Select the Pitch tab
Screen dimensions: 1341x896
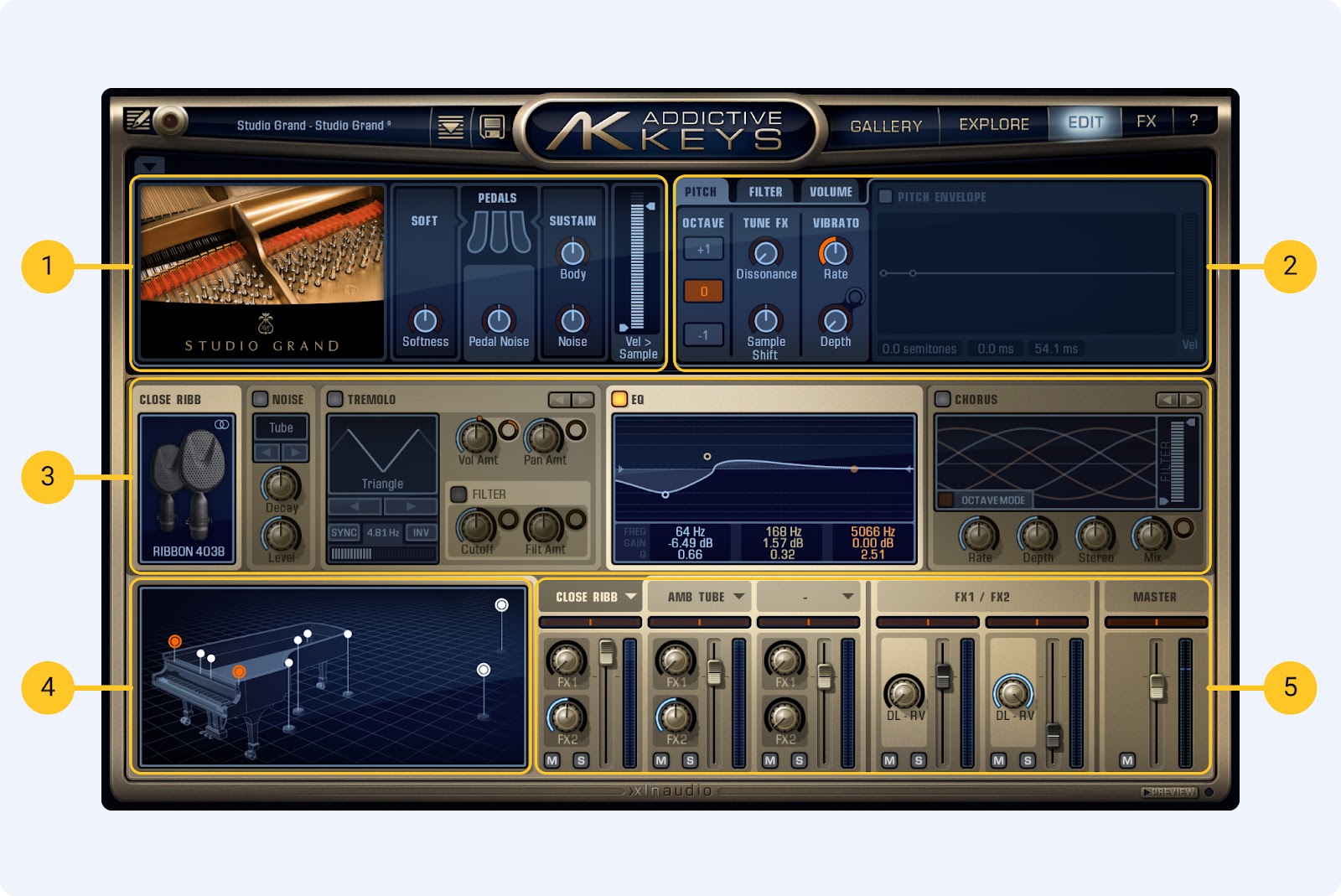click(x=701, y=192)
